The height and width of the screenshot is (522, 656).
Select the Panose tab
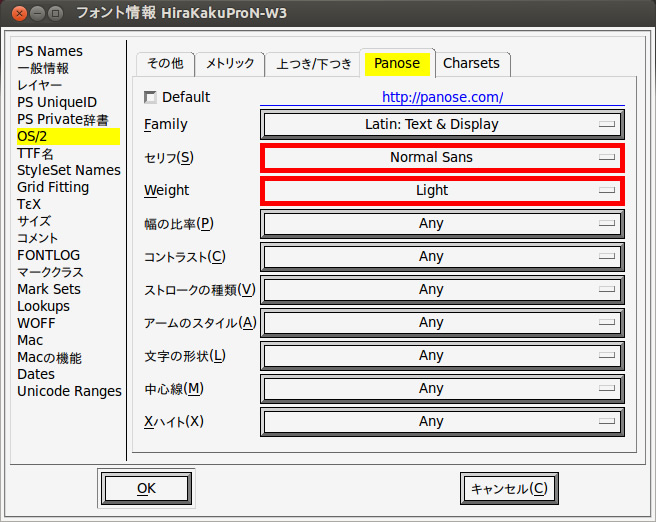point(397,63)
